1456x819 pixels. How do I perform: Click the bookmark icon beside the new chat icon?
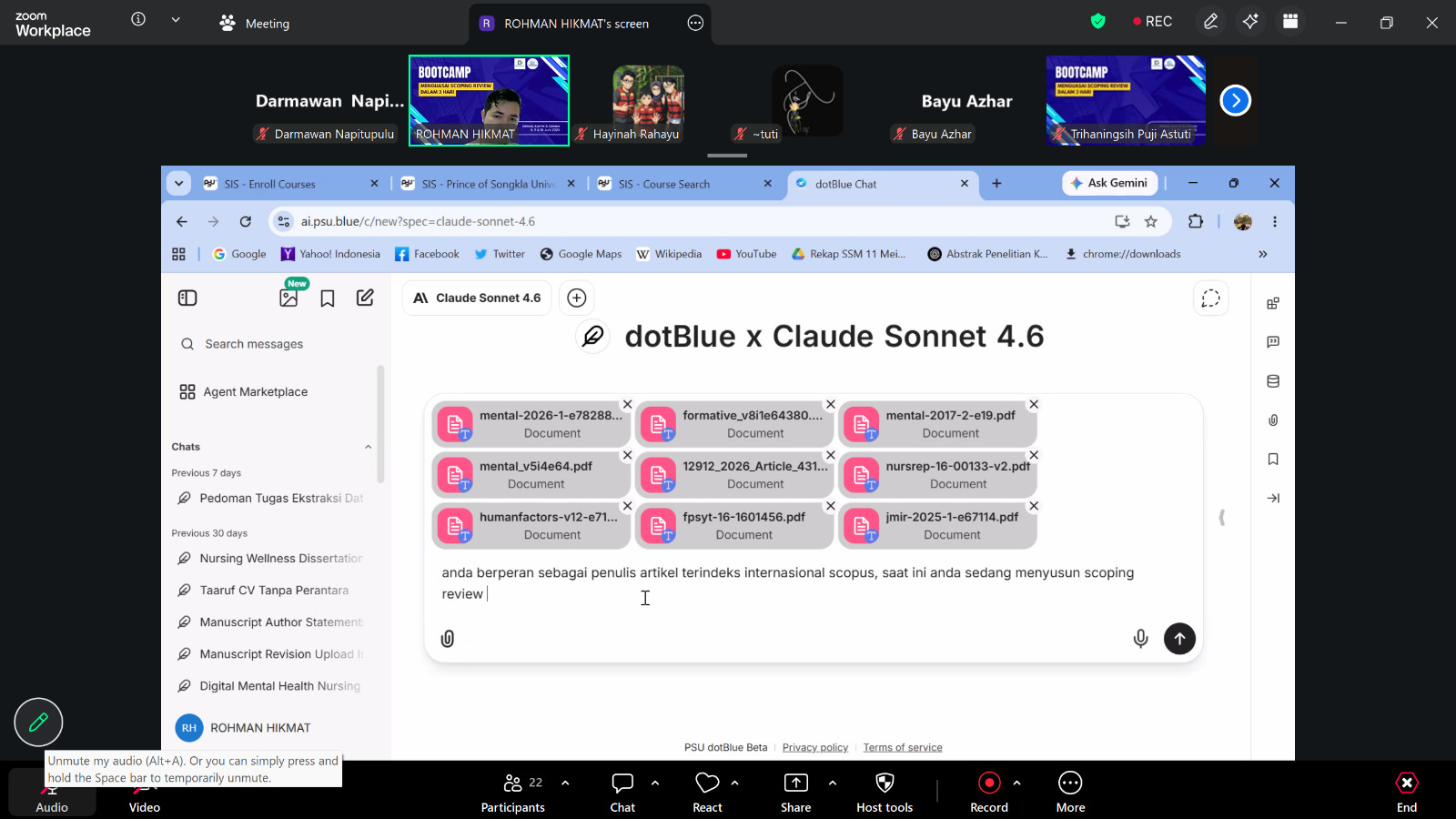tap(328, 298)
